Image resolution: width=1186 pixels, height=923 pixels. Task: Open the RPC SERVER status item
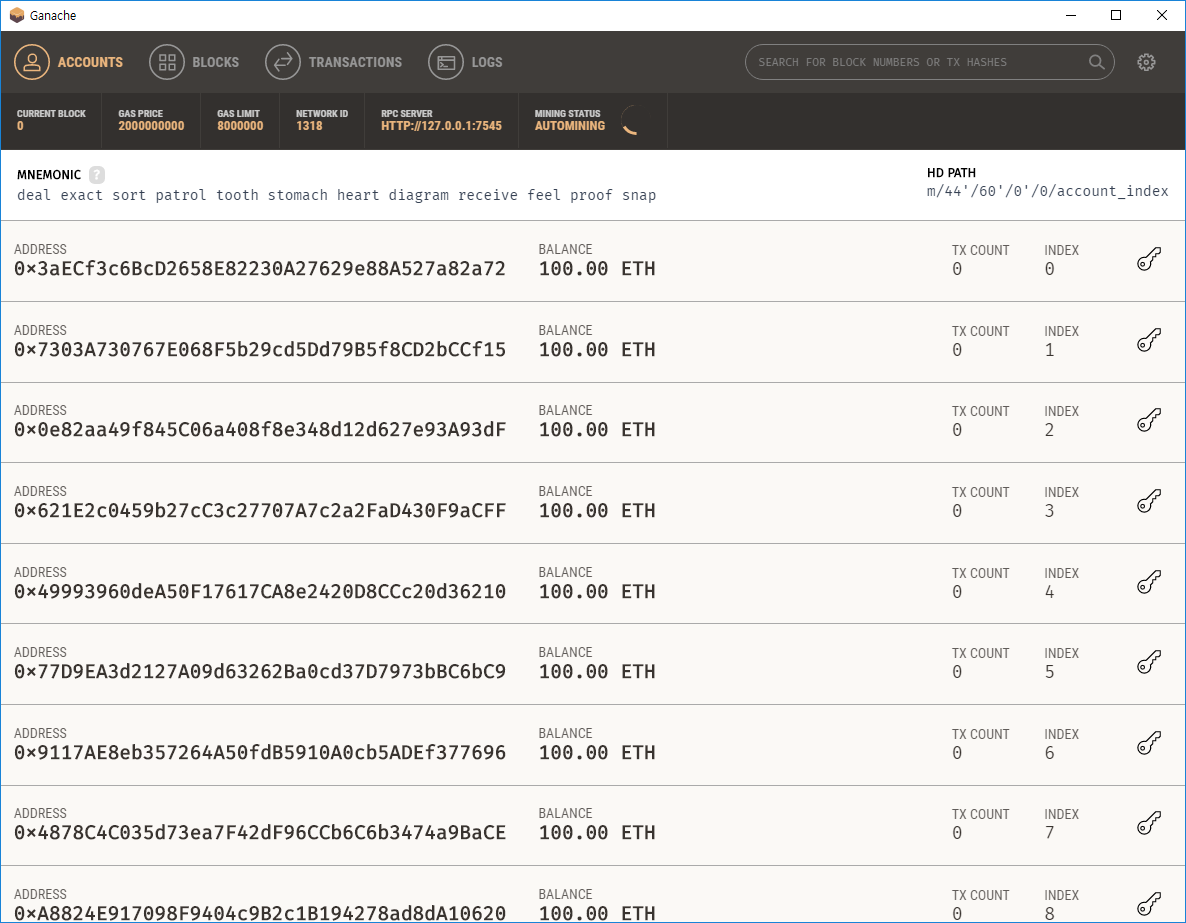440,120
